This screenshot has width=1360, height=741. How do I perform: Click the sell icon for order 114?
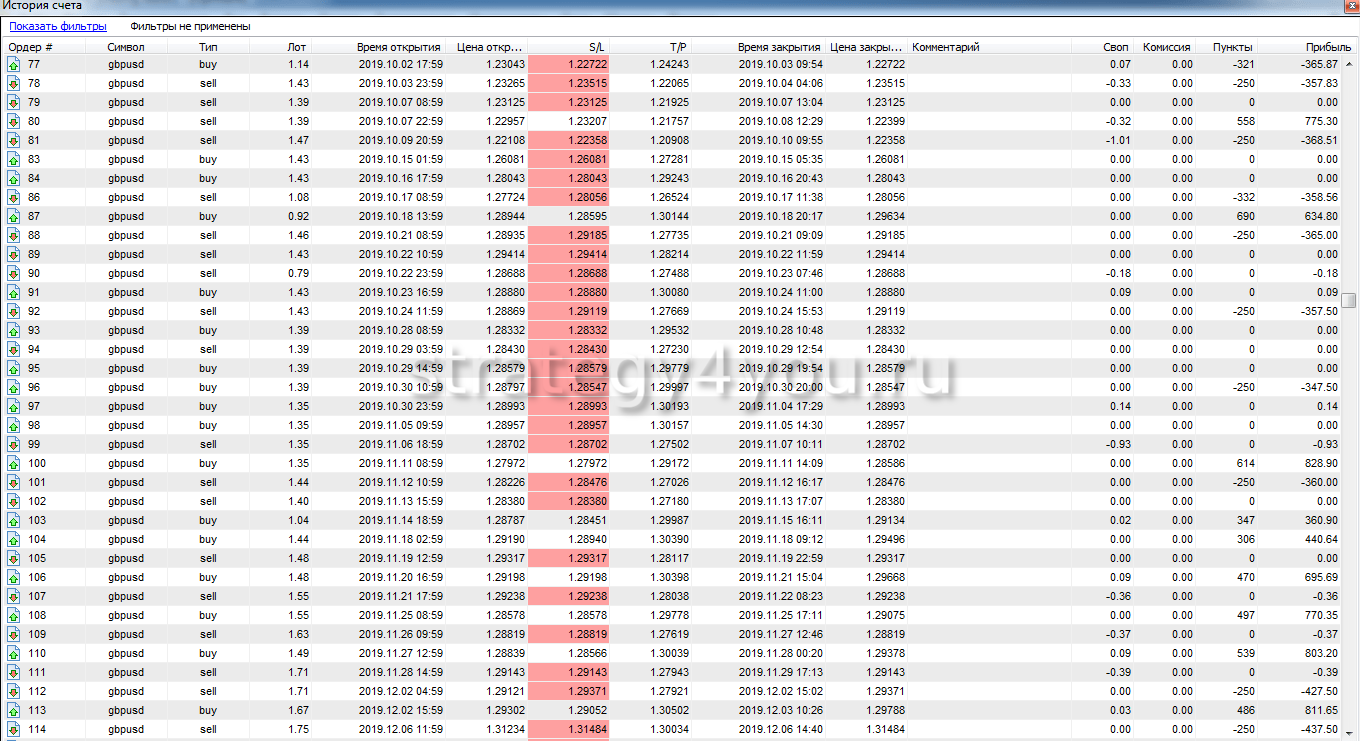(14, 729)
